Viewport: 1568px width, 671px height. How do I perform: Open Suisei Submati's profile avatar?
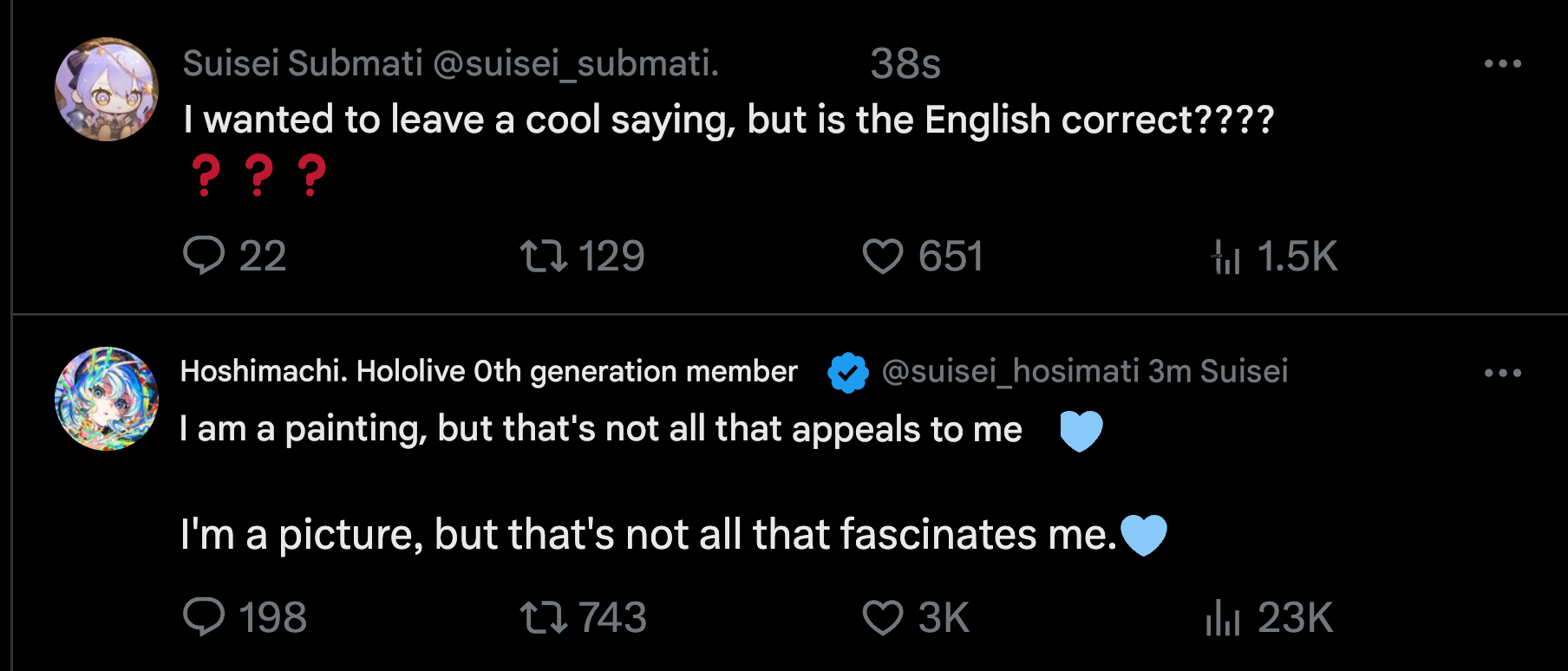[107, 89]
